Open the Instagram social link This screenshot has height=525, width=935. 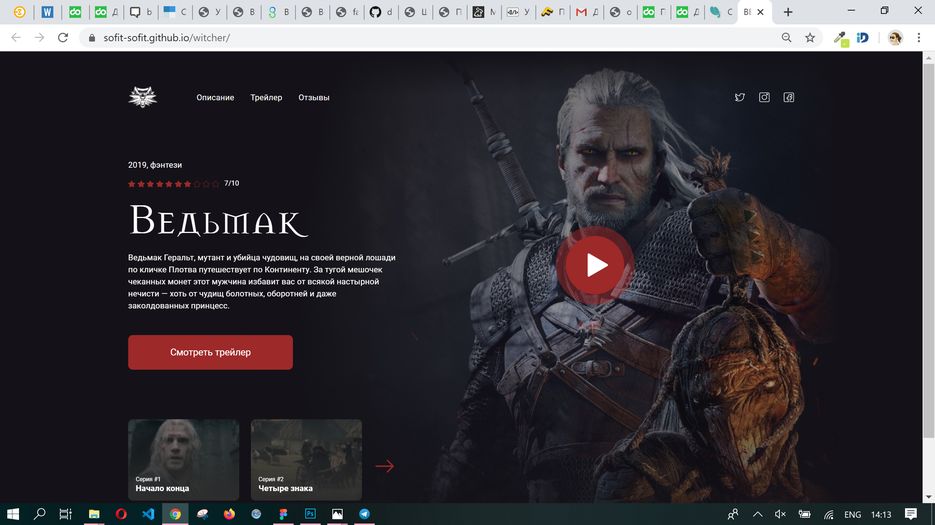tap(764, 97)
